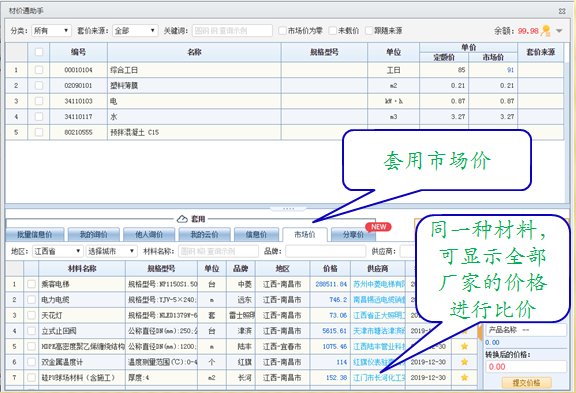
Task: Expand the arrow menu beside the balance avatar
Action: (x=559, y=31)
